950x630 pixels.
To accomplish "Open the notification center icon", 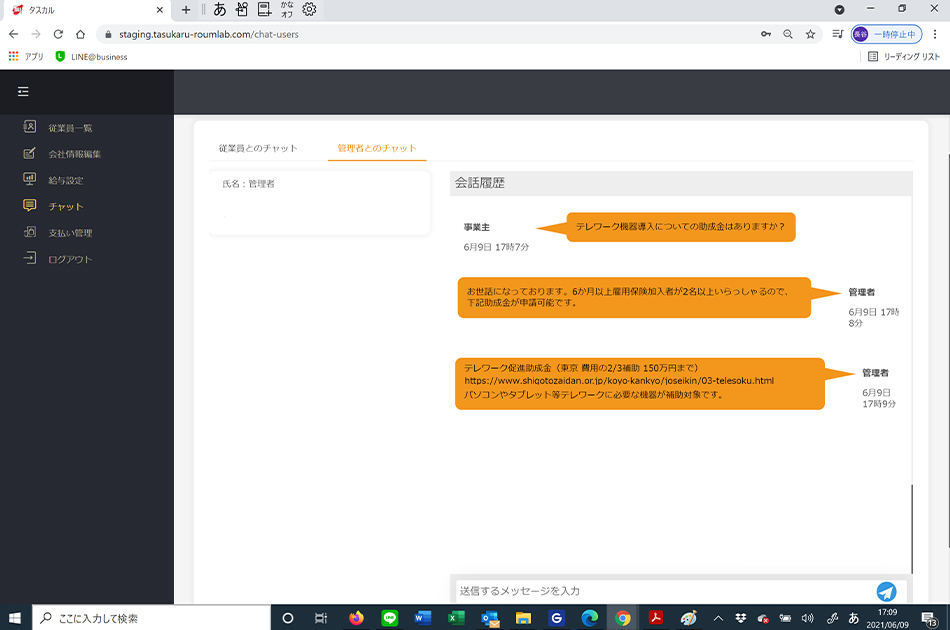I will pyautogui.click(x=930, y=618).
